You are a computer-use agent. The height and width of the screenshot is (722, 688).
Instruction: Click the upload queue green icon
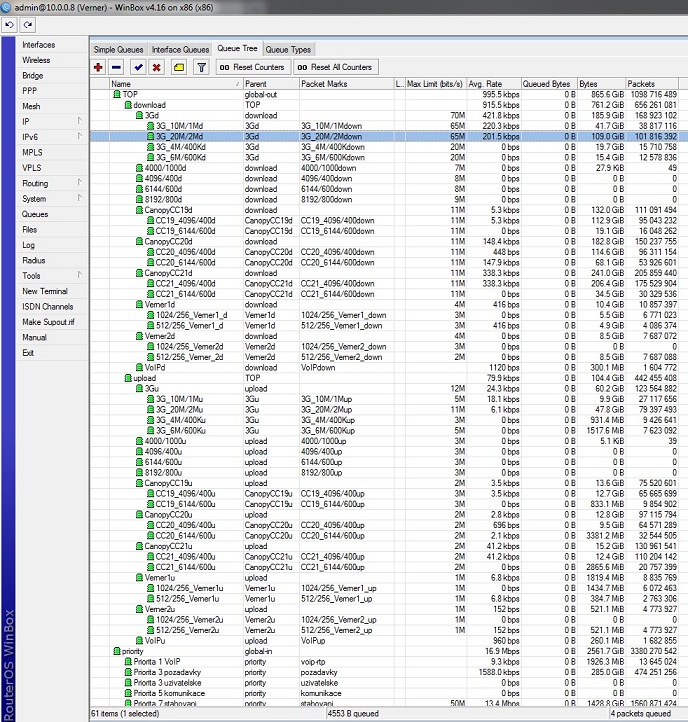128,378
